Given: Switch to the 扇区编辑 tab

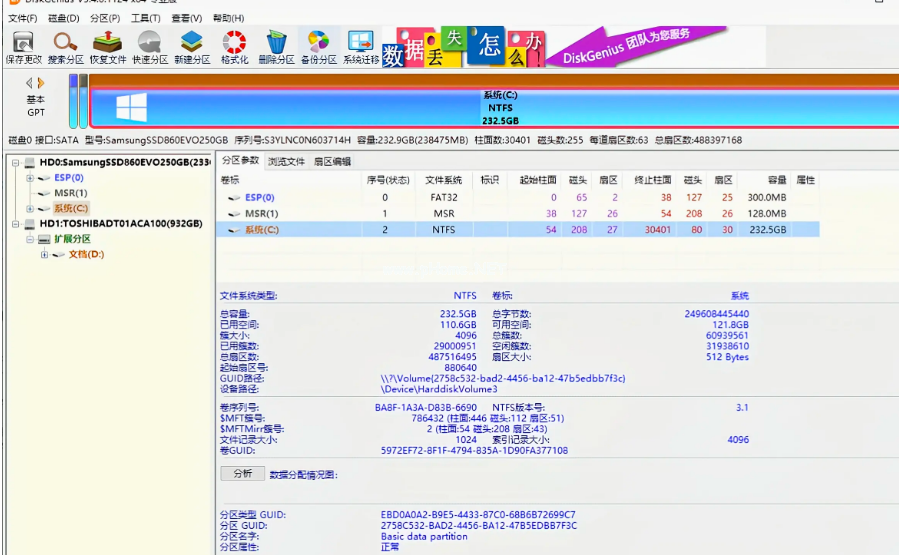Looking at the screenshot, I should click(332, 161).
